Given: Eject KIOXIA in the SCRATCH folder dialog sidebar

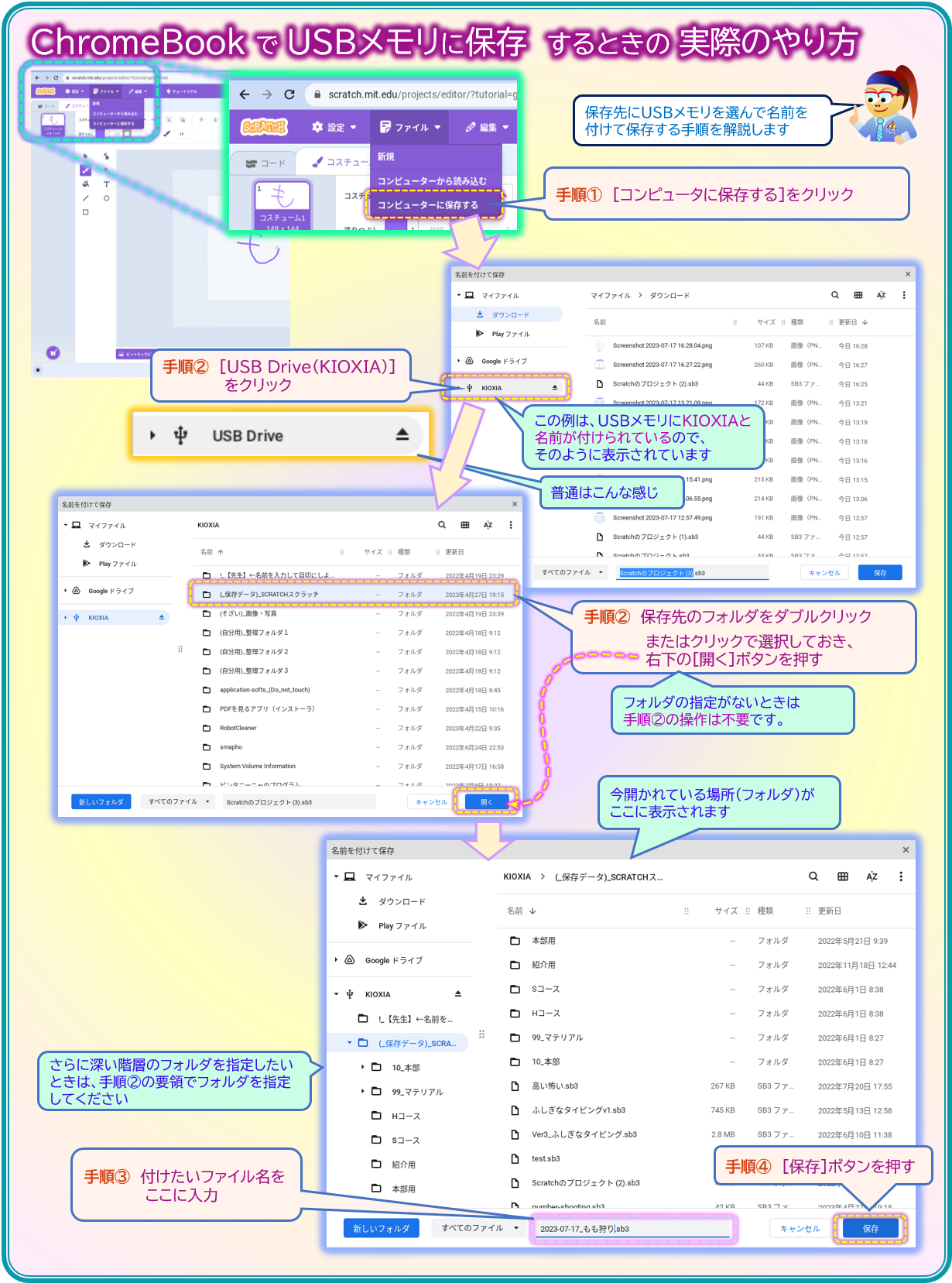Looking at the screenshot, I should point(458,993).
